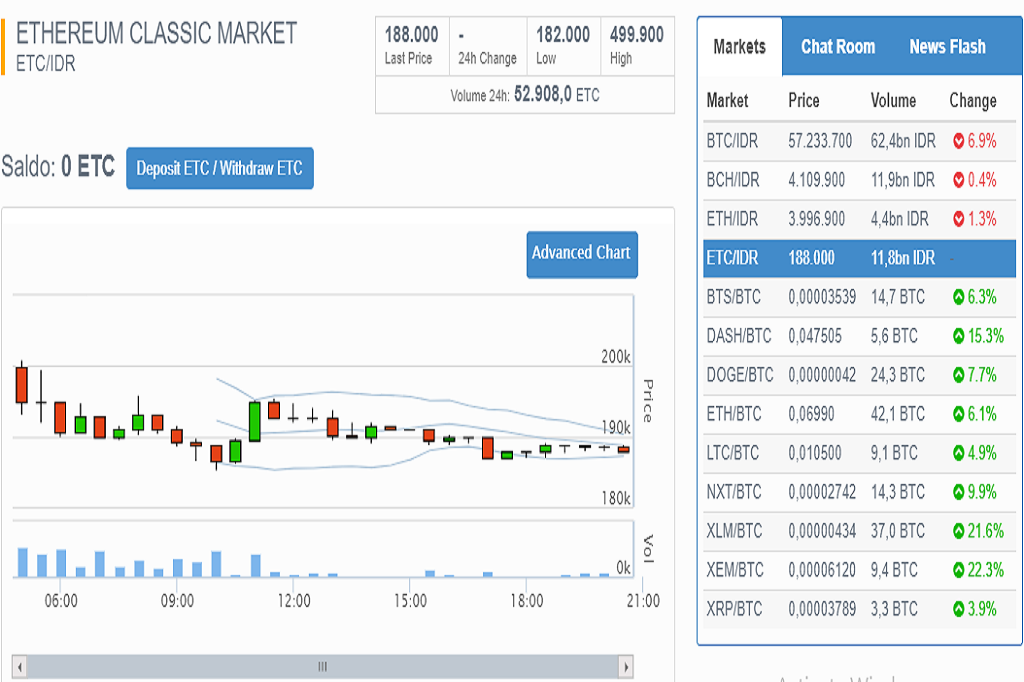1024x682 pixels.
Task: Click the 188.000 Last Price value
Action: coord(411,35)
